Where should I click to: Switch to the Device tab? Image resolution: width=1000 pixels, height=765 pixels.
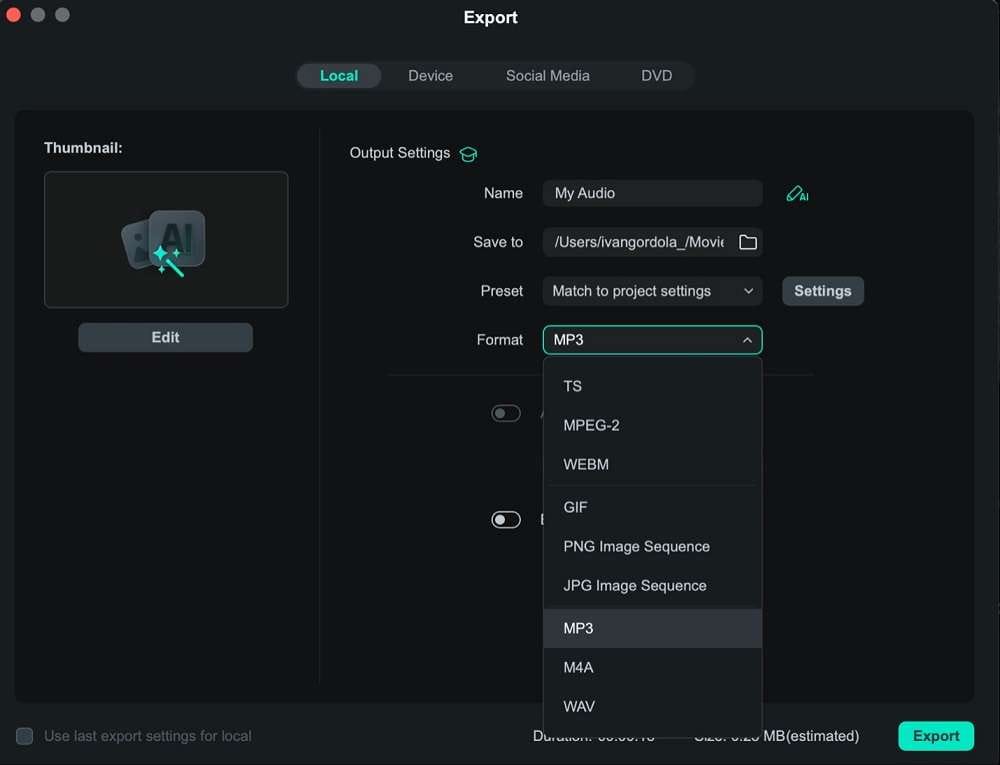pyautogui.click(x=430, y=76)
